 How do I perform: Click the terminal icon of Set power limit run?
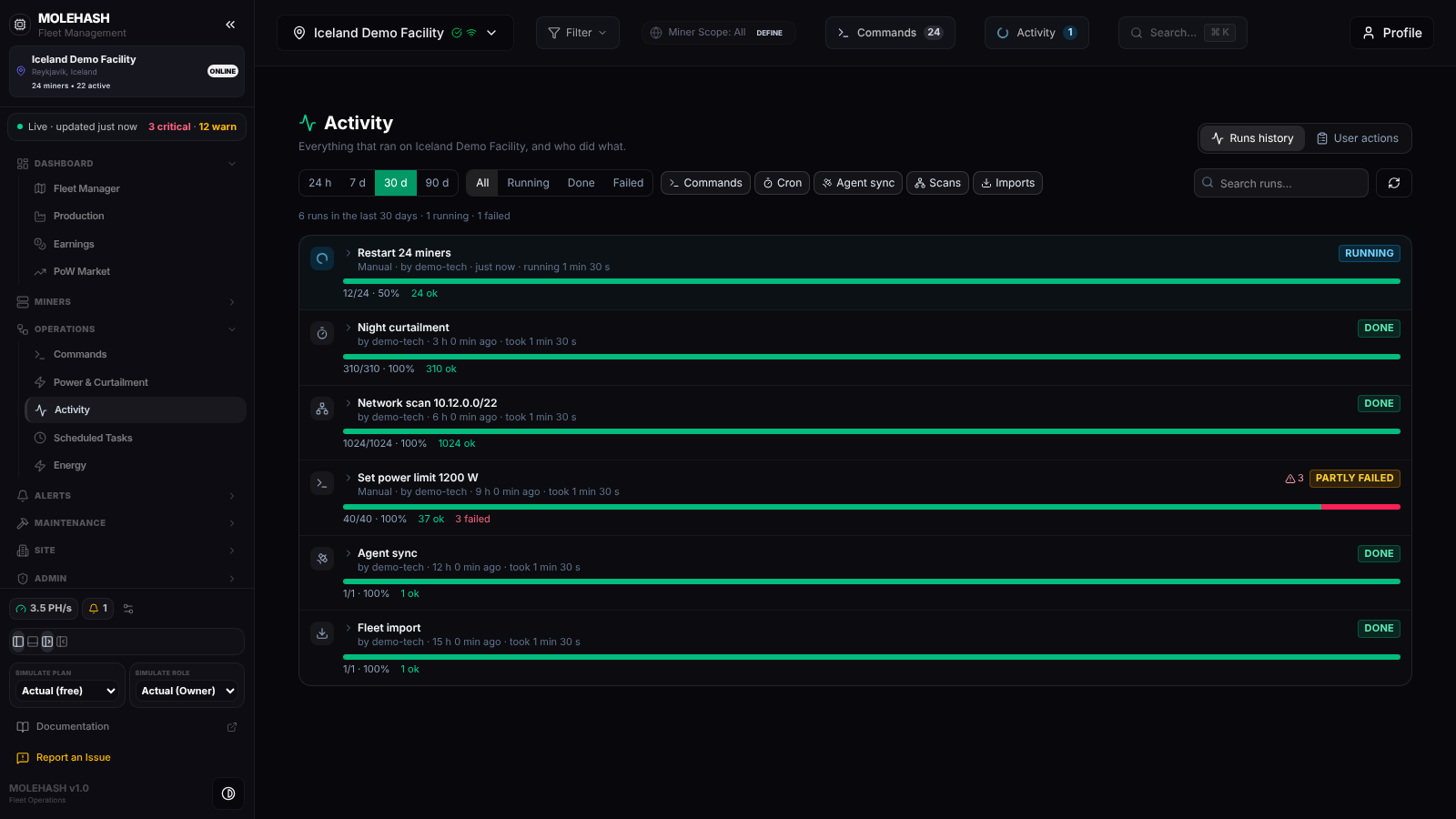point(322,483)
